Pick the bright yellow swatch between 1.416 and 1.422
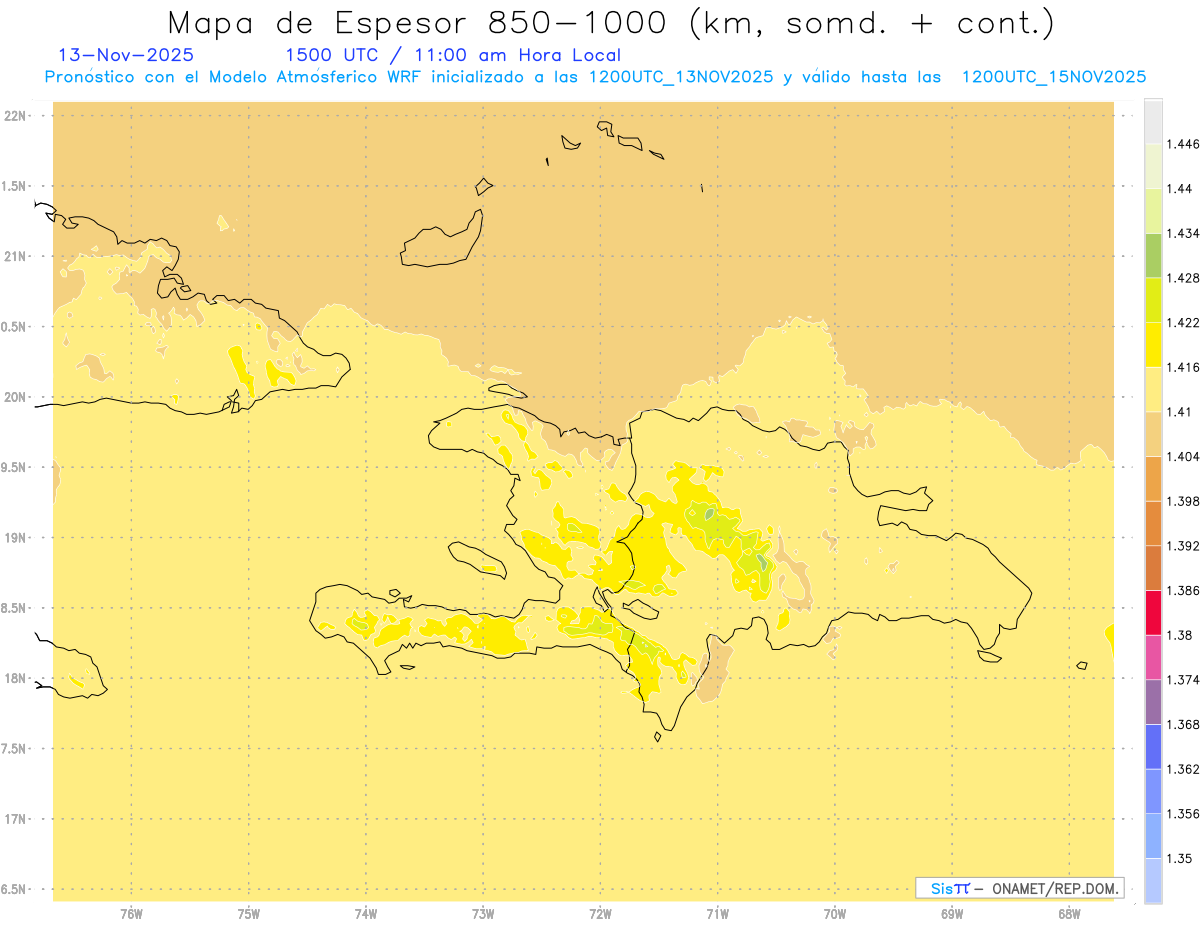This screenshot has width=1200, height=927. [x=1153, y=344]
